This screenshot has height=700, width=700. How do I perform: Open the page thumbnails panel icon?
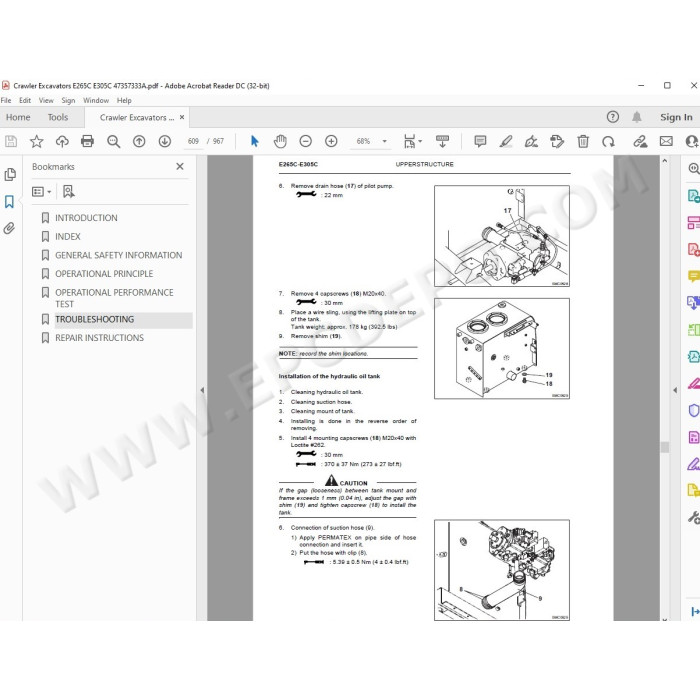[10, 175]
